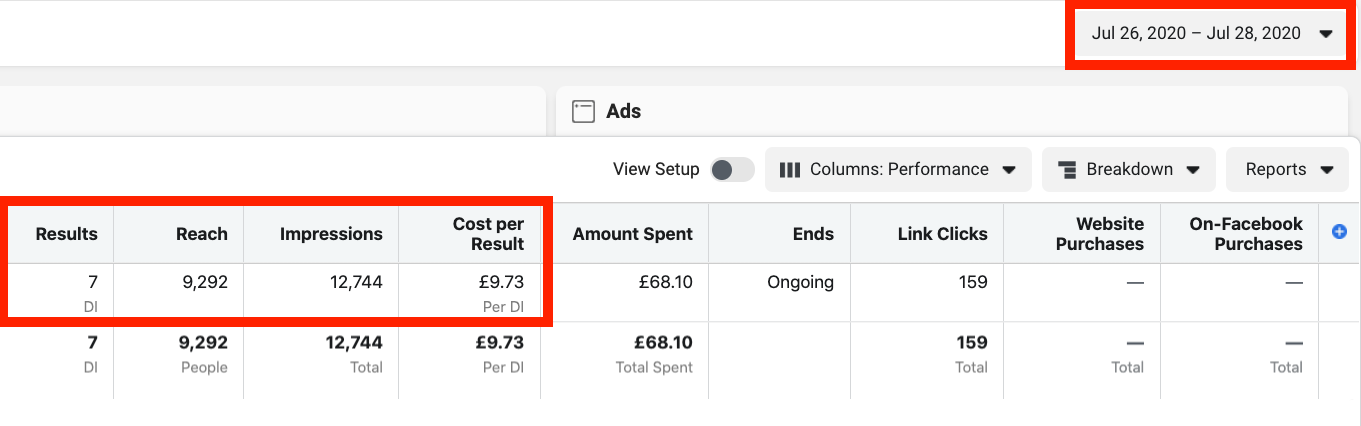This screenshot has width=1361, height=426.
Task: Expand the Breakdown menu
Action: (x=1129, y=170)
